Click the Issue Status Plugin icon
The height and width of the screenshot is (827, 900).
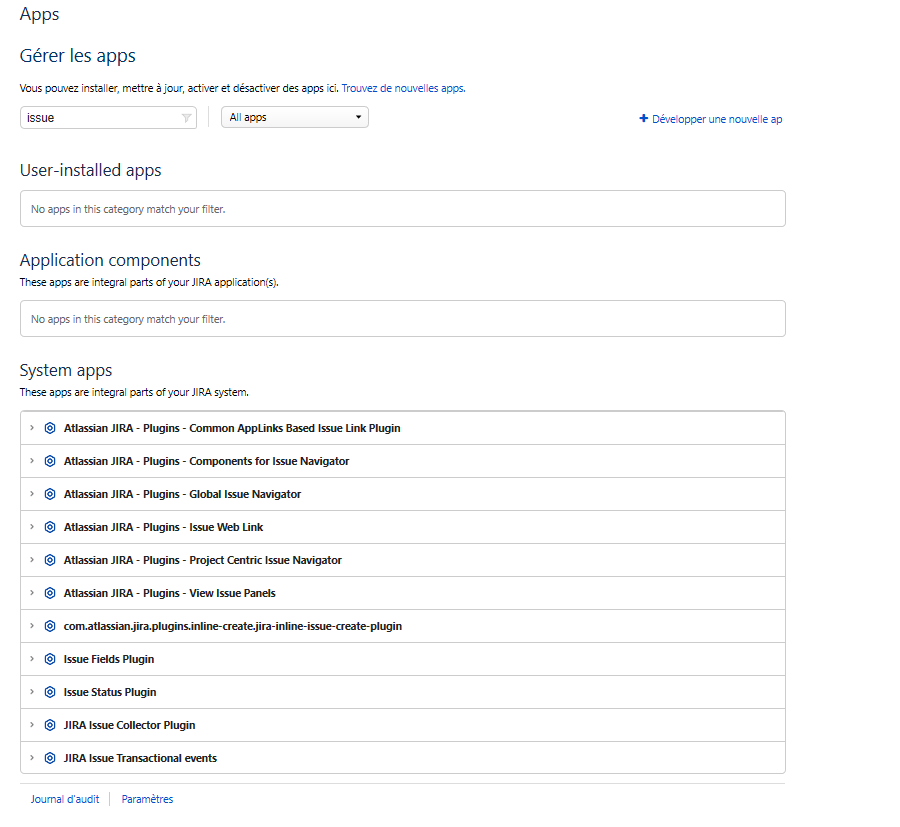(50, 692)
